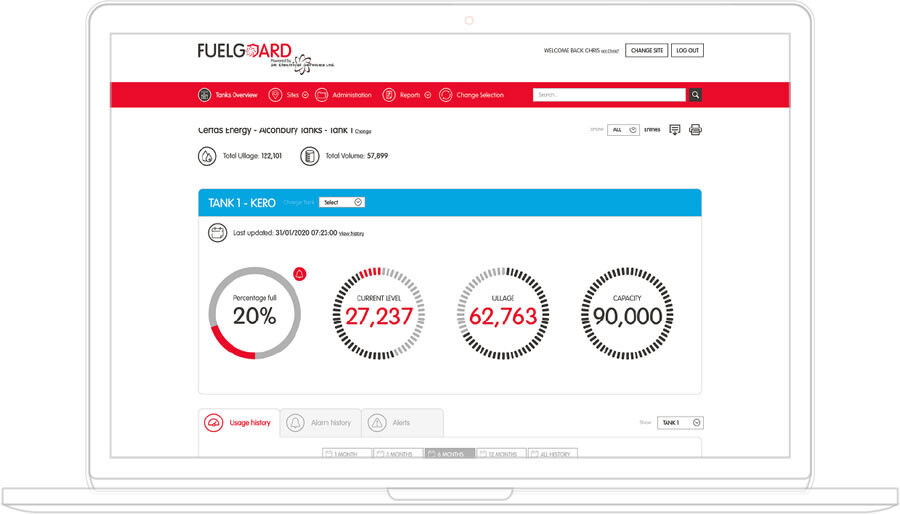Open the Reports menu item
This screenshot has height=514, width=900.
click(x=410, y=95)
